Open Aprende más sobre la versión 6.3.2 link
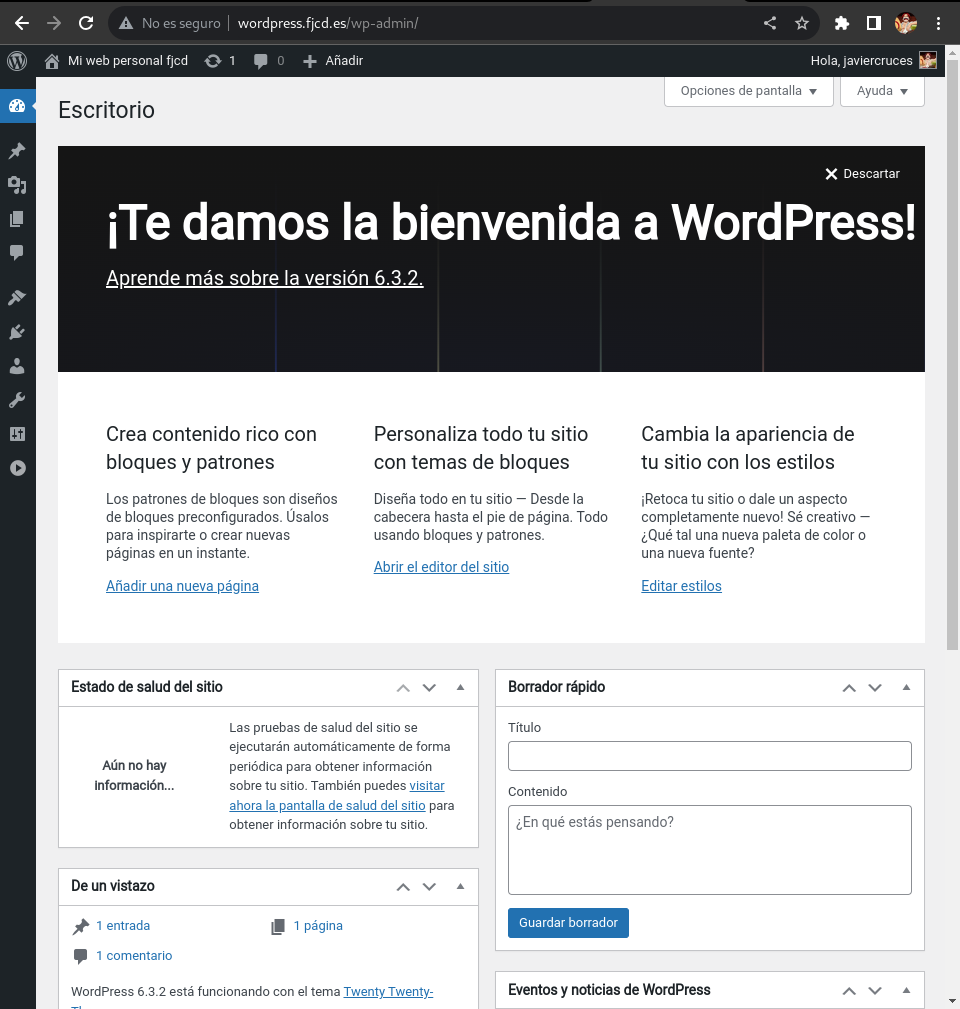 tap(264, 278)
